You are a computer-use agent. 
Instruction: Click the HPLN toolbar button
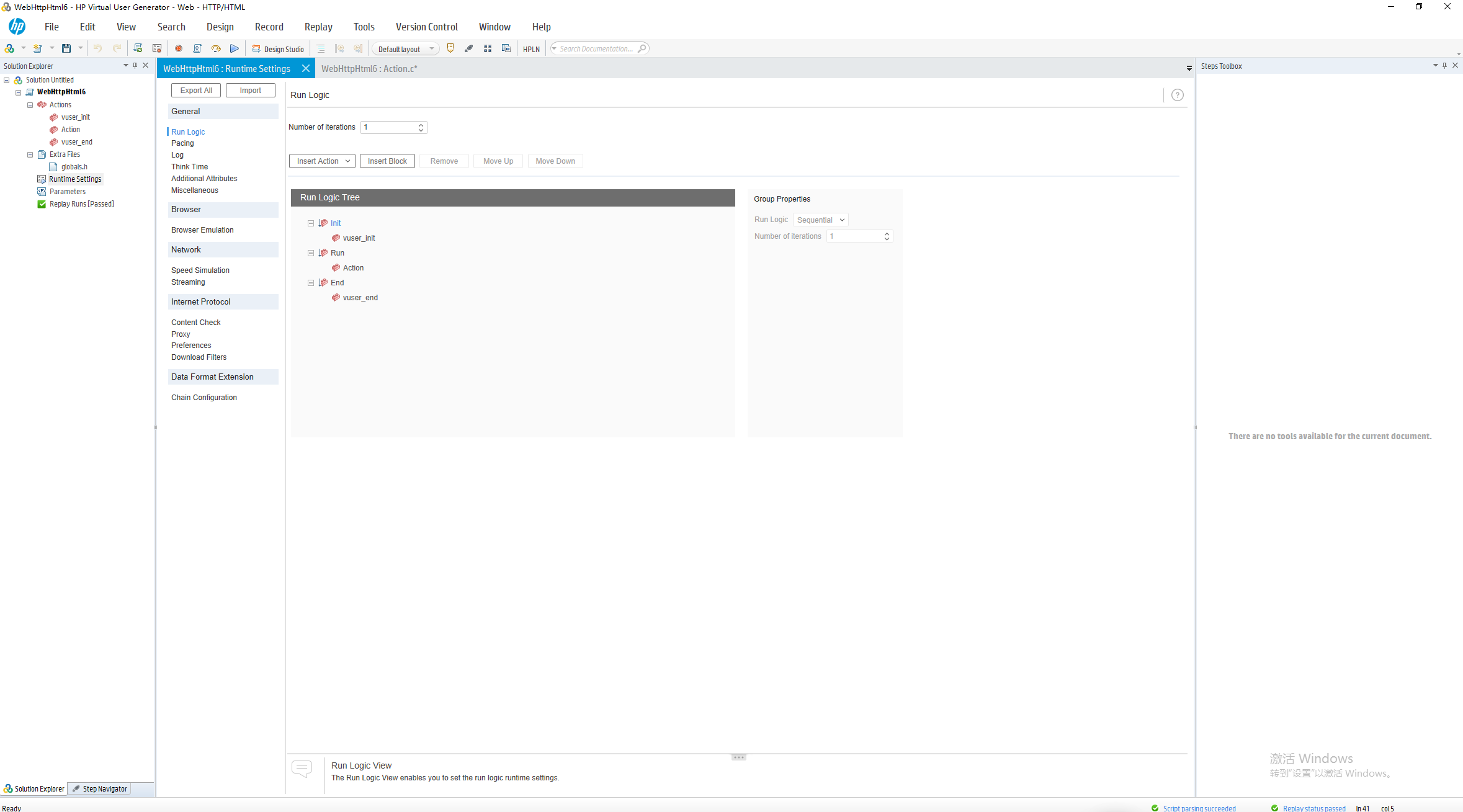[x=531, y=49]
